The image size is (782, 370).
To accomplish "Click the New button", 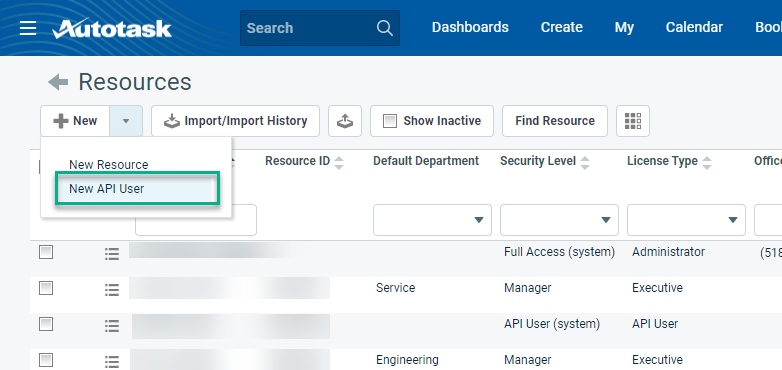I will coord(75,121).
